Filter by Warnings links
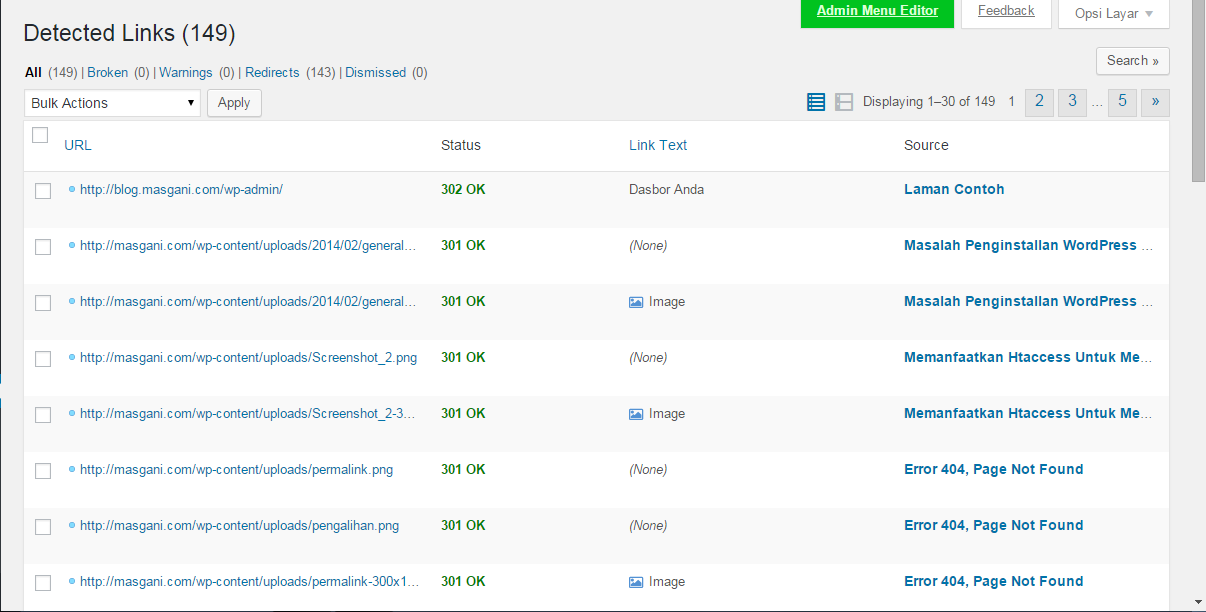Image resolution: width=1206 pixels, height=612 pixels. point(186,72)
